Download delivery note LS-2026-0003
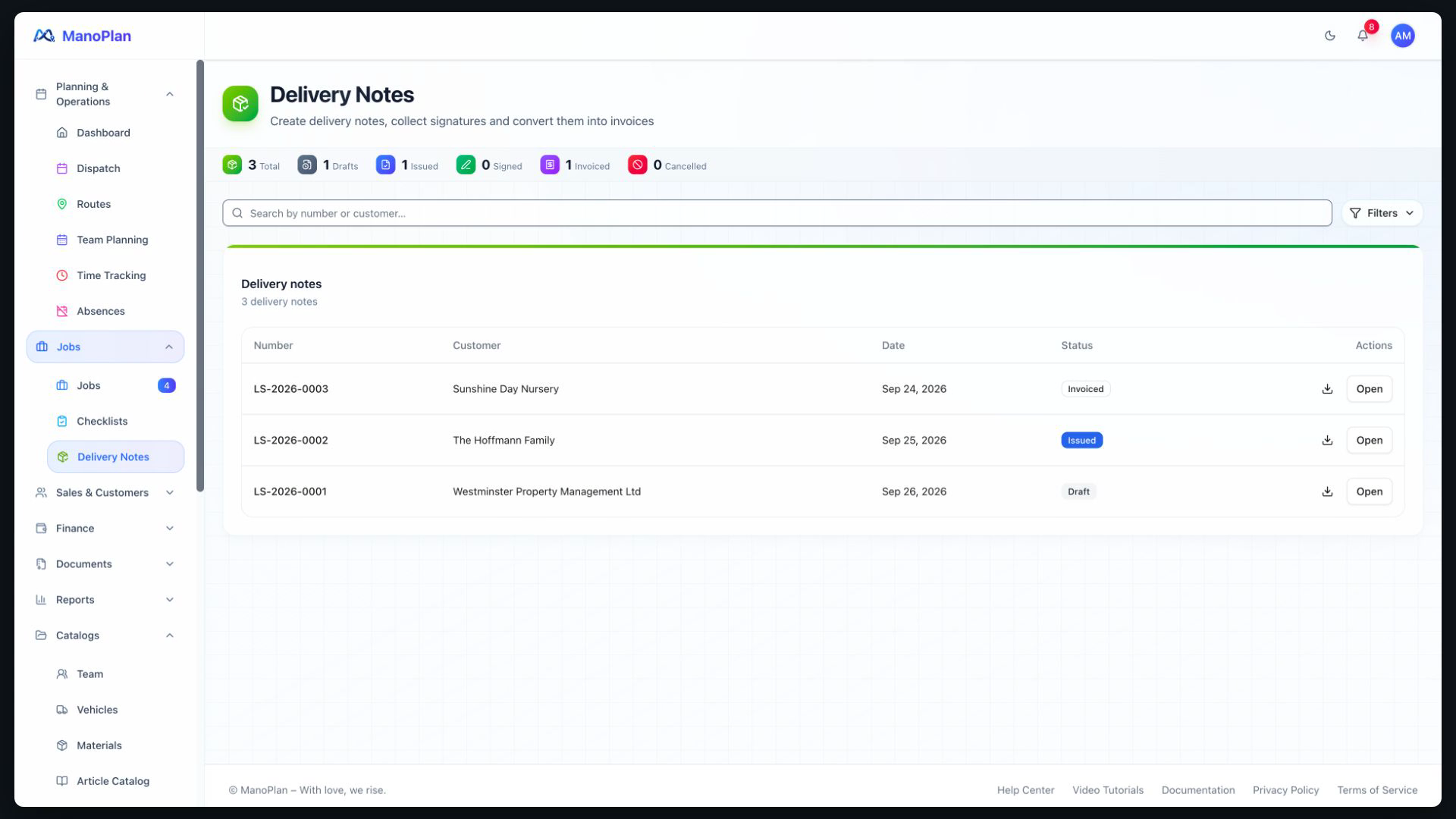 click(x=1327, y=389)
